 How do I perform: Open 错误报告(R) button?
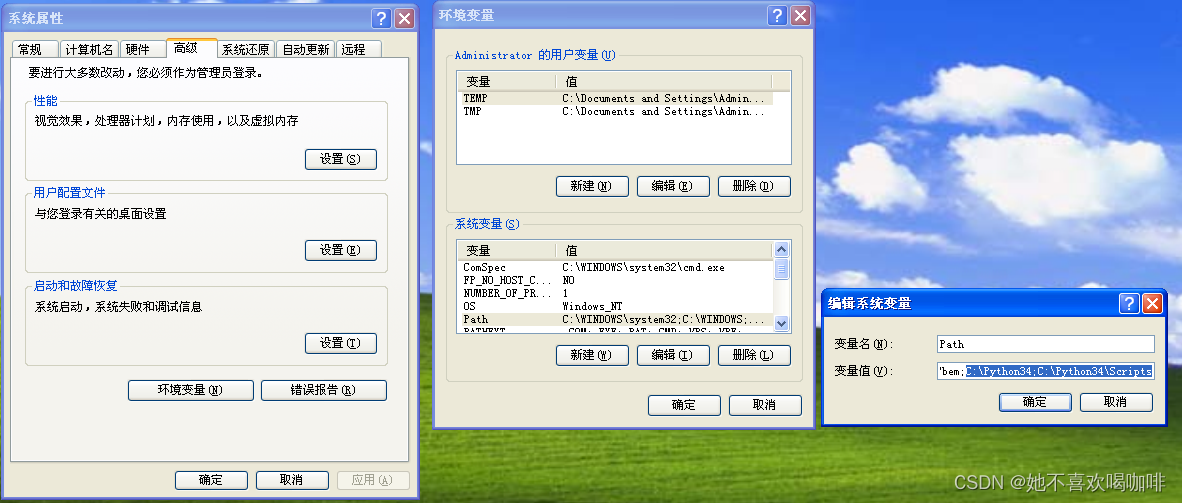tap(323, 390)
